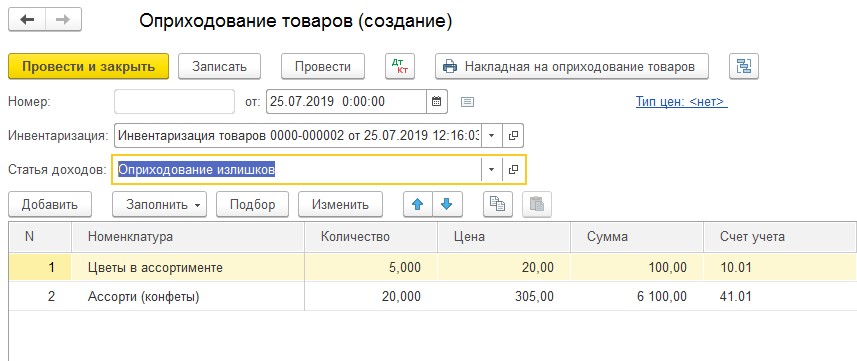This screenshot has height=361, width=857.
Task: Click price cell 305,00
Action: [x=504, y=296]
